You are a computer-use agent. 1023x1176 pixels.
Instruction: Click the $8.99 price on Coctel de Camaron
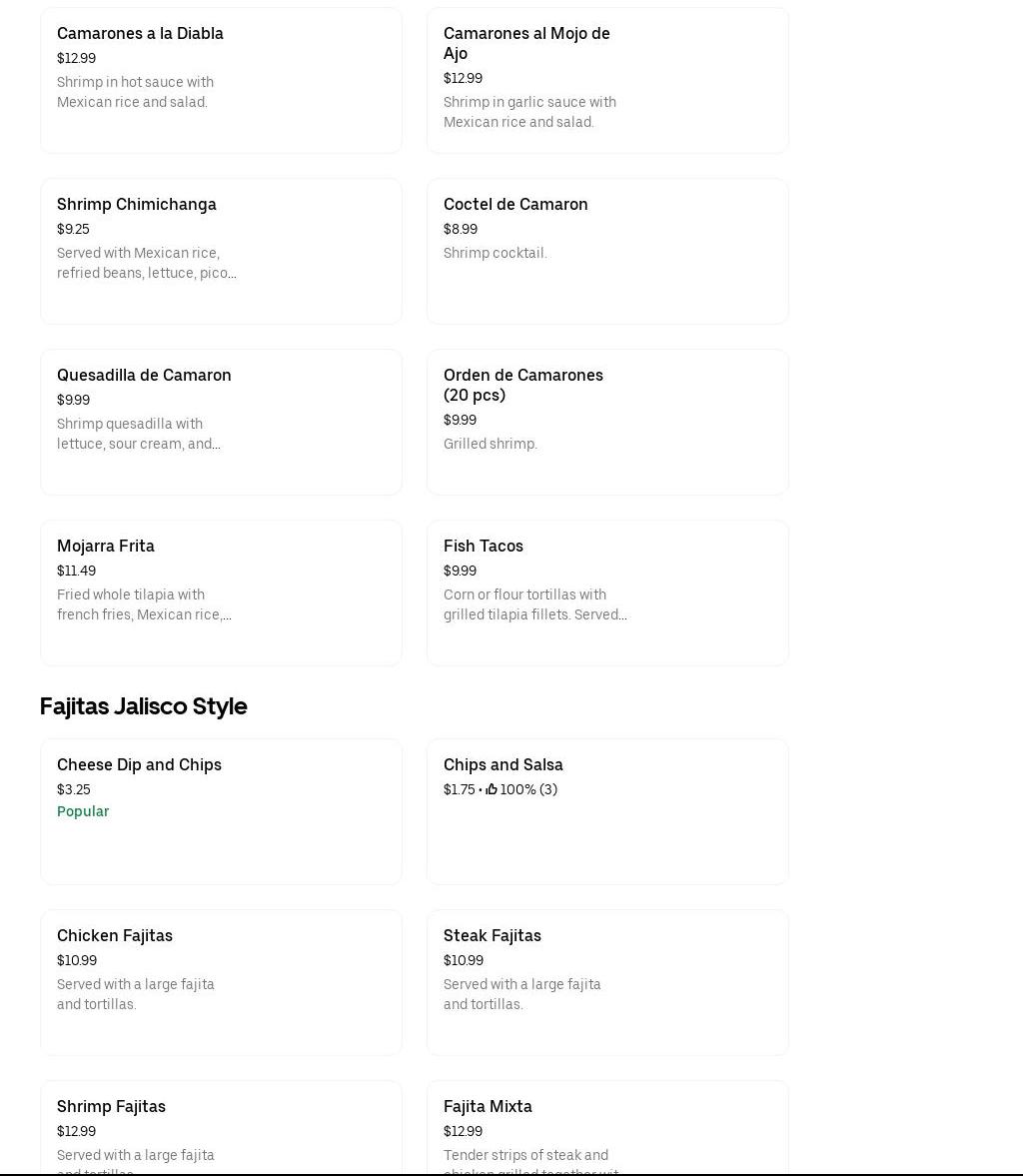click(x=461, y=229)
